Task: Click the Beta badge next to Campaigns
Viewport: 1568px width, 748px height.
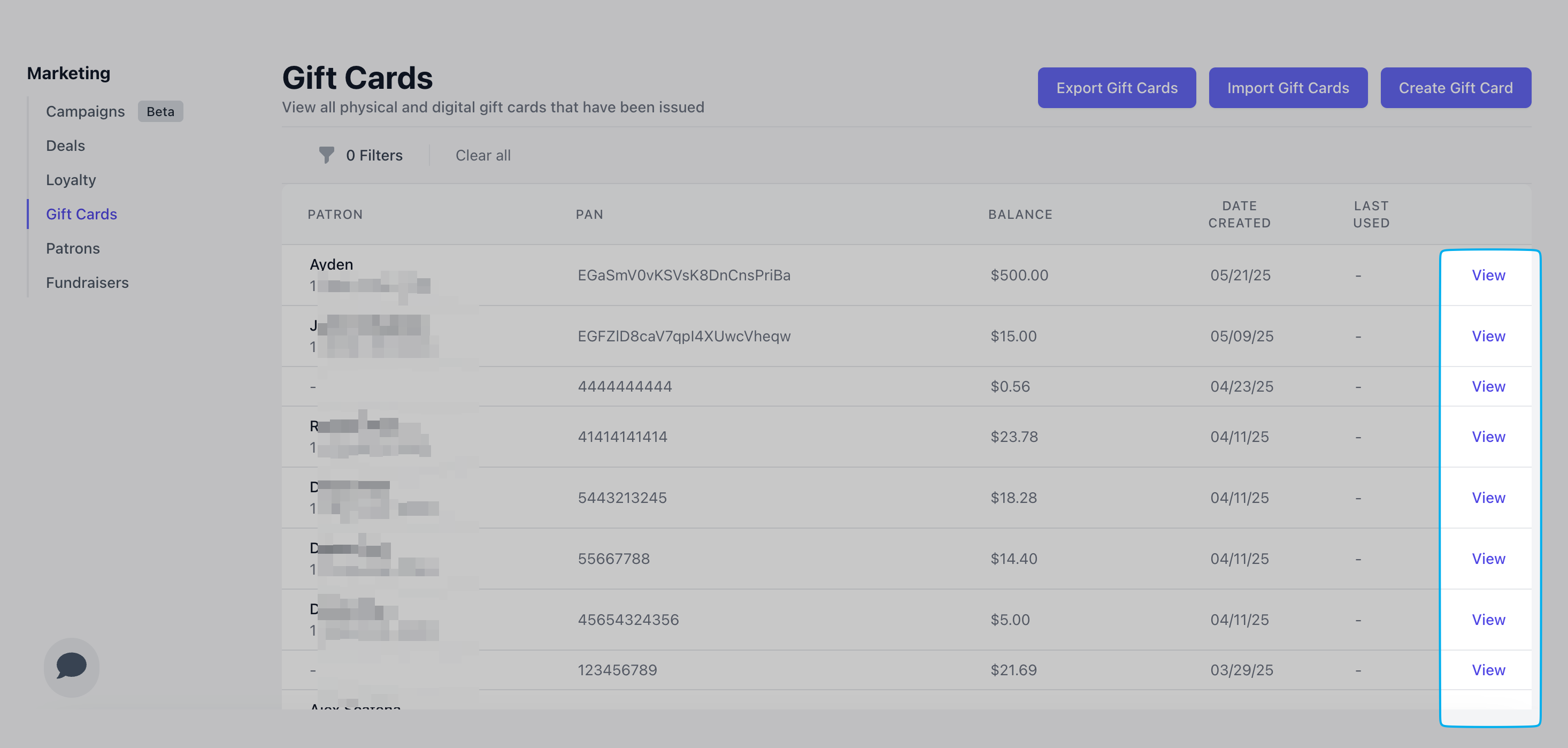Action: [x=160, y=111]
